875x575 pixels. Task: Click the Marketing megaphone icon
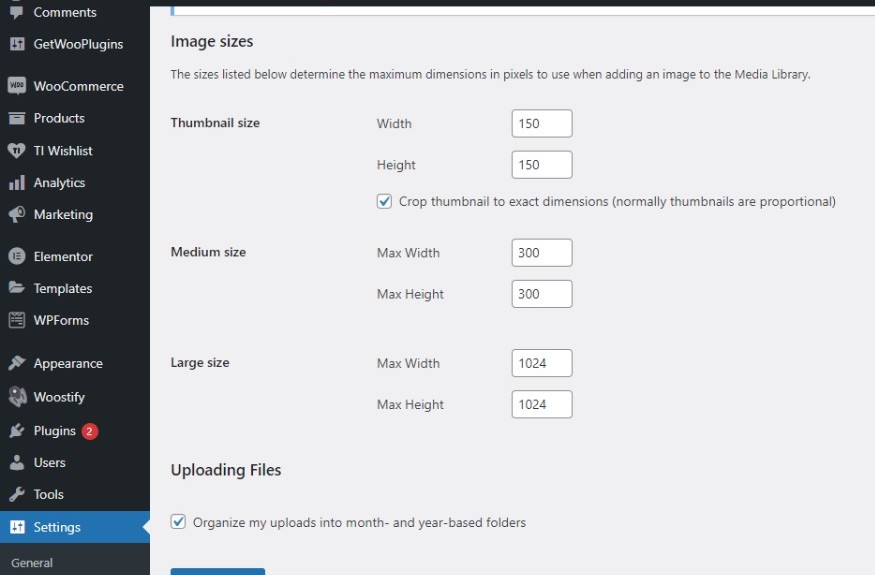(17, 214)
